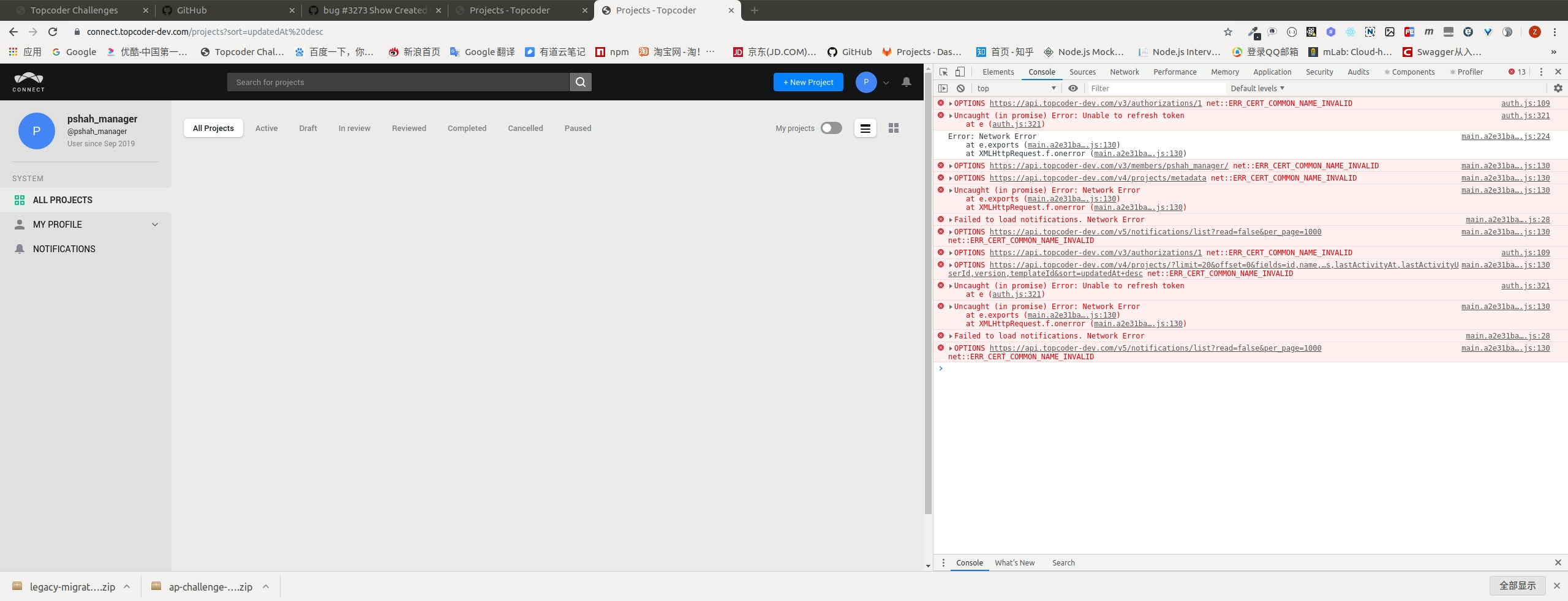Viewport: 1568px width, 601px height.
Task: Open the notifications bell in header
Action: coord(907,82)
